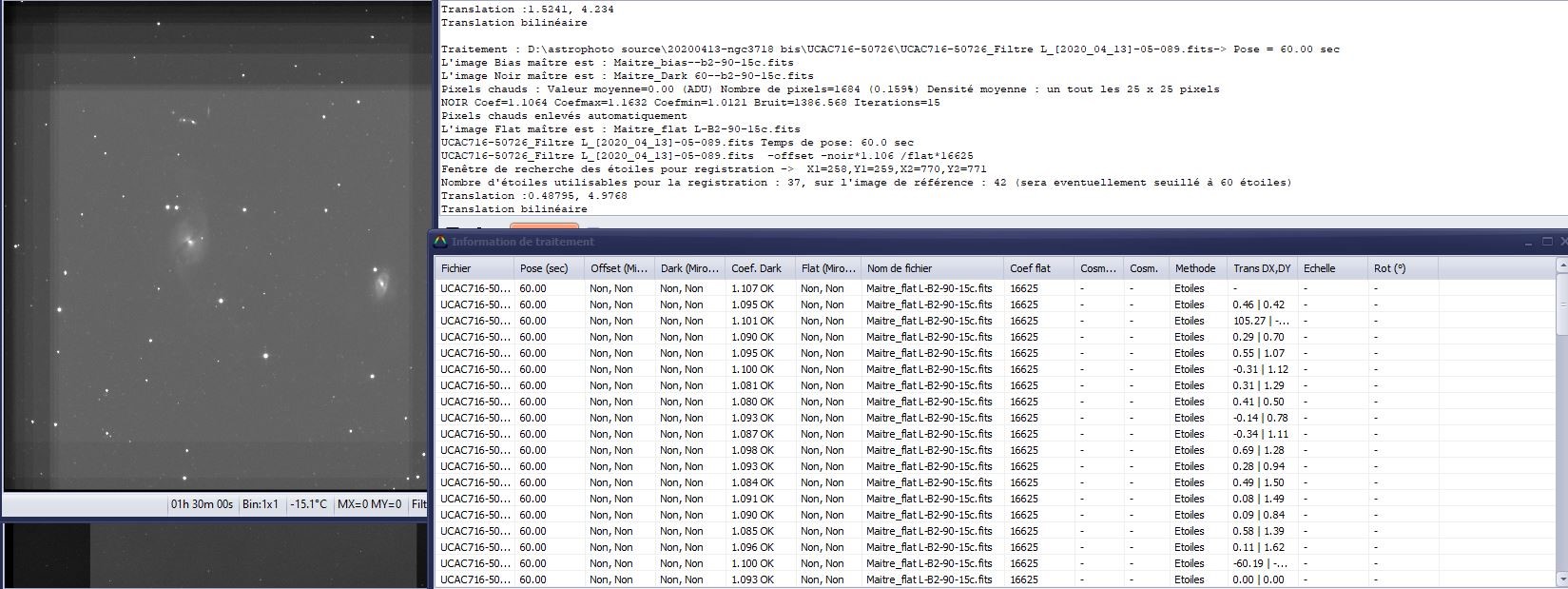The height and width of the screenshot is (589, 1568).
Task: Click the Methode column header
Action: tap(1194, 268)
